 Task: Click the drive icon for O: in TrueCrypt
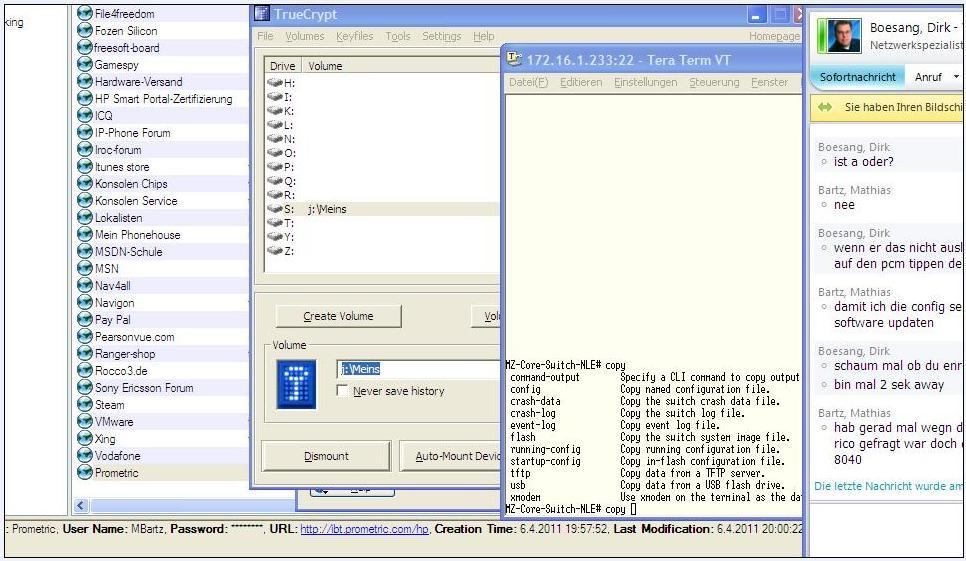point(275,153)
